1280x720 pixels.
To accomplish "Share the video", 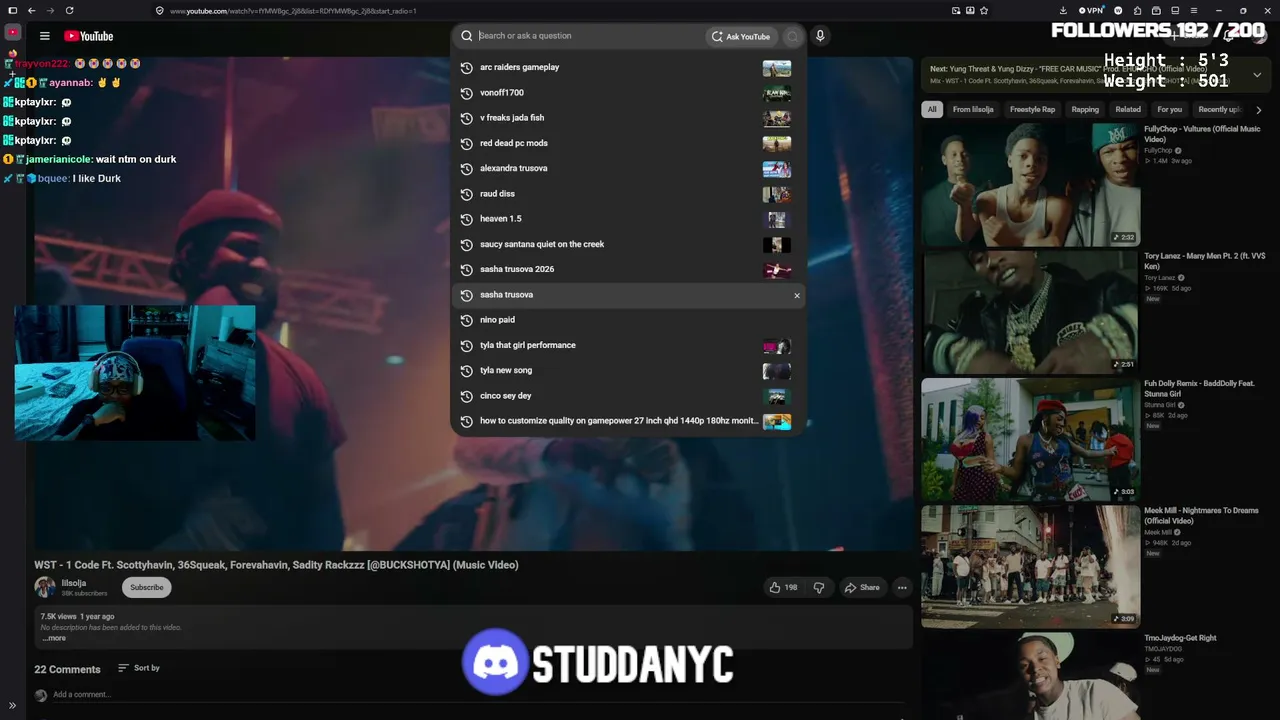I will [x=861, y=588].
